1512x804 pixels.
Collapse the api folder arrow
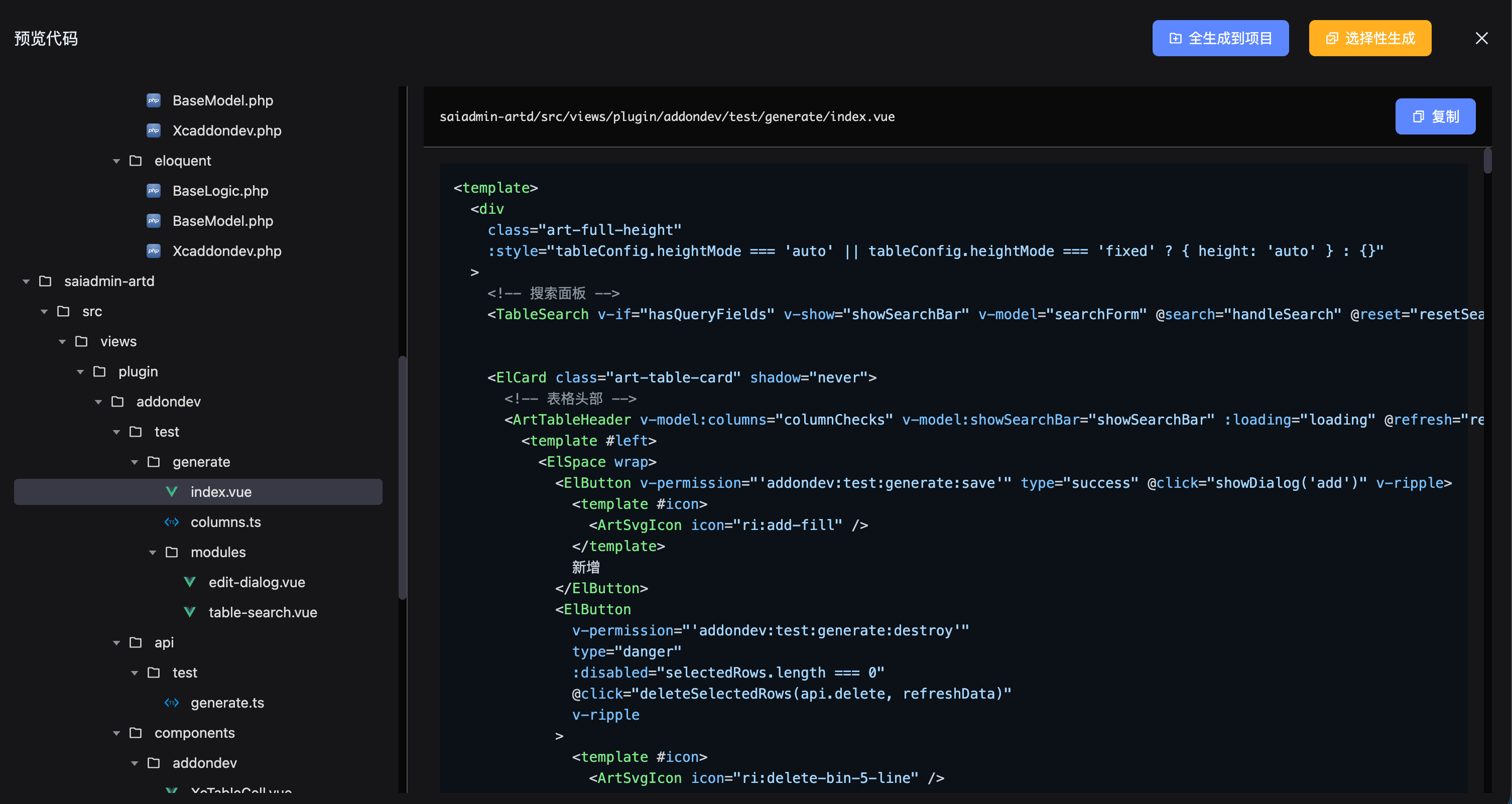(116, 642)
